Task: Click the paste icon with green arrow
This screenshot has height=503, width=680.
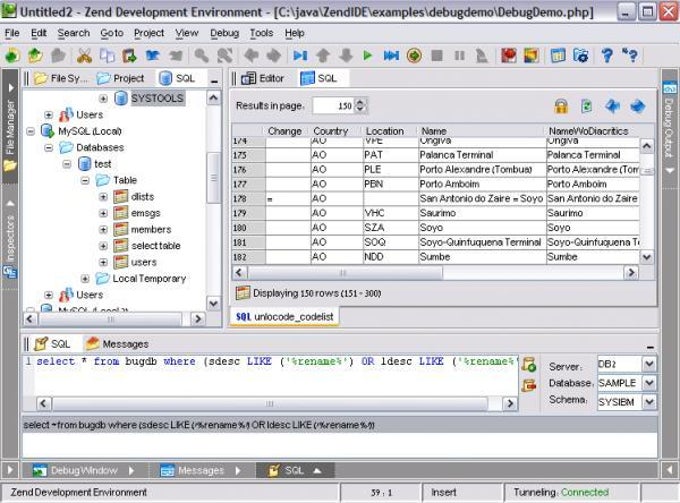Action: coord(130,56)
